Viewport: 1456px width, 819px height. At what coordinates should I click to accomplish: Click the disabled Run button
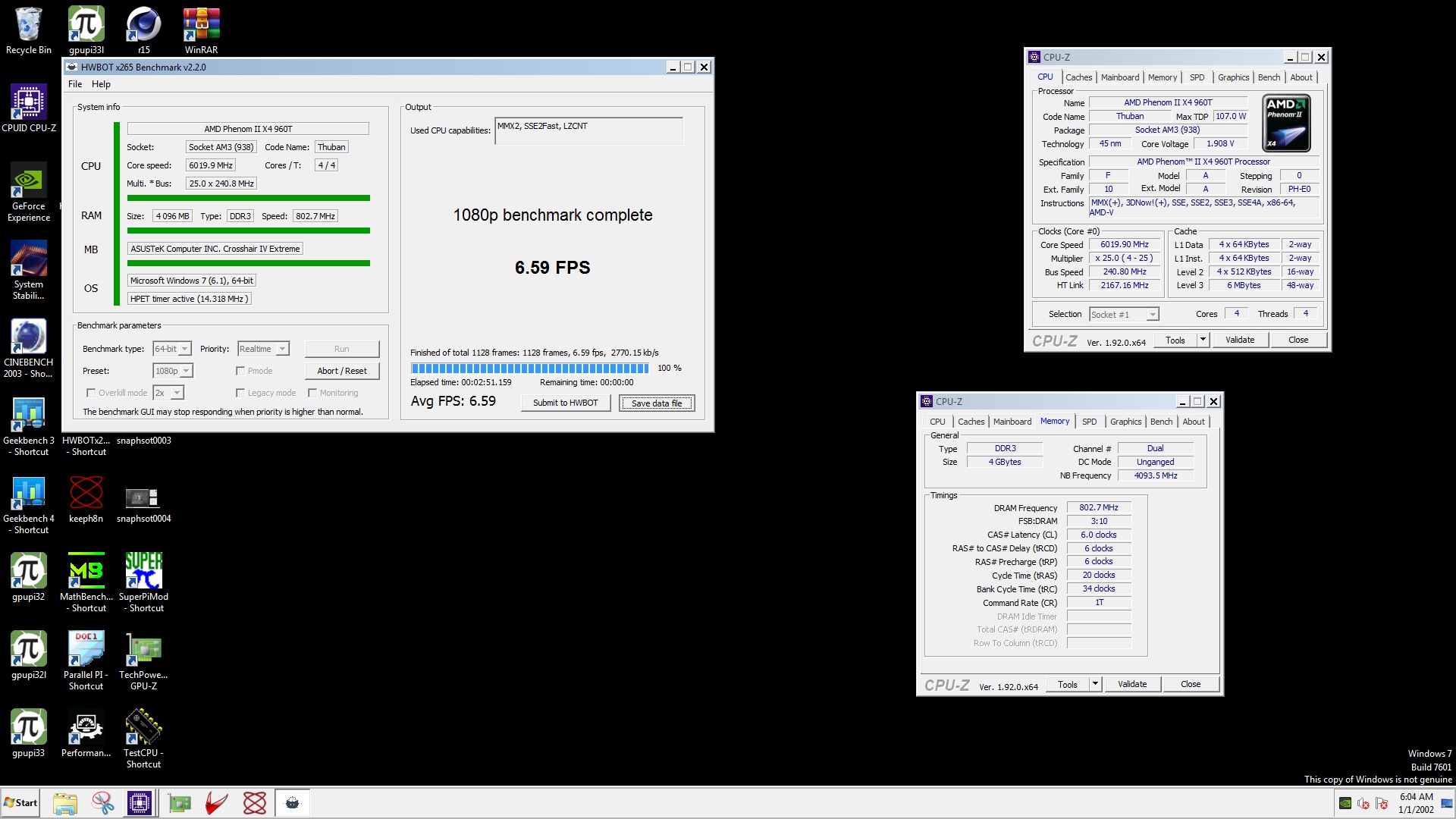[342, 349]
